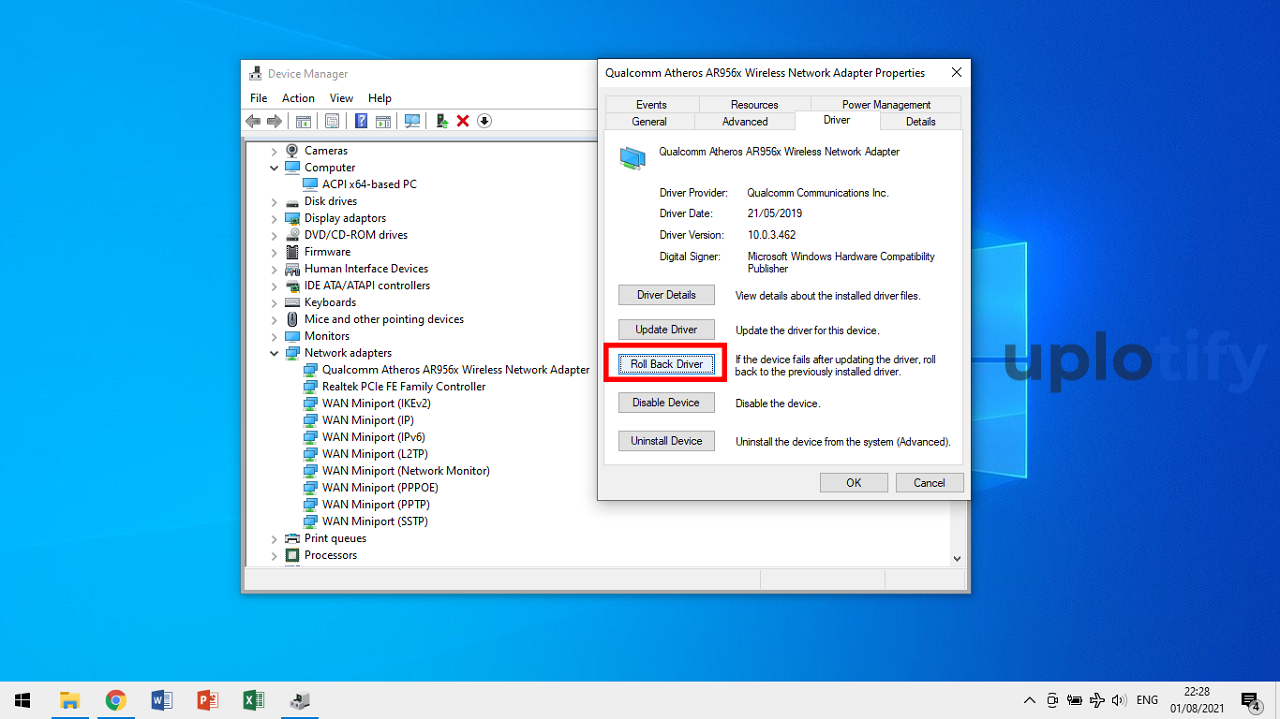This screenshot has width=1280, height=719.
Task: Switch to the Resources tab
Action: click(x=754, y=104)
